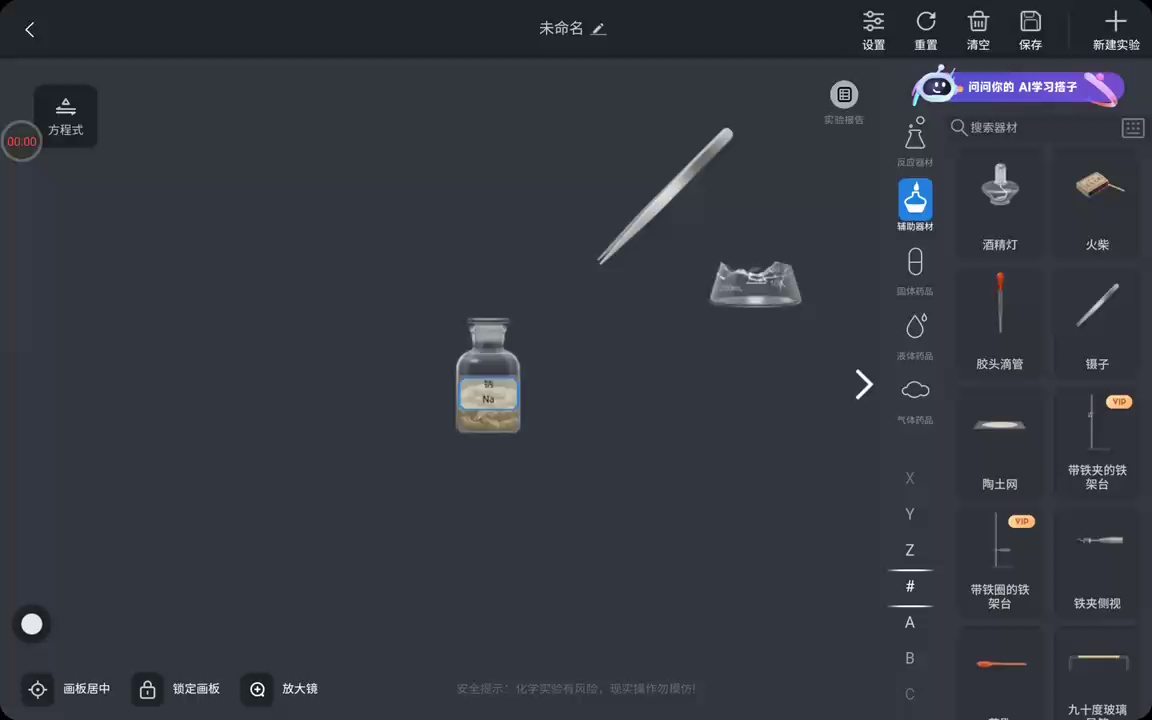
Task: Edit the 未命名 title pencil icon
Action: click(598, 29)
